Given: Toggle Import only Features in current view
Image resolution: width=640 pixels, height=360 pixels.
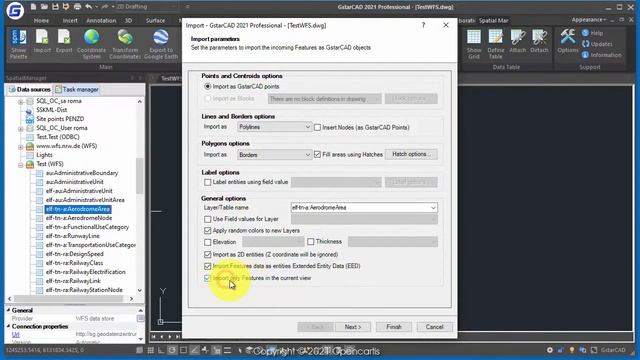Looking at the screenshot, I should [x=207, y=278].
